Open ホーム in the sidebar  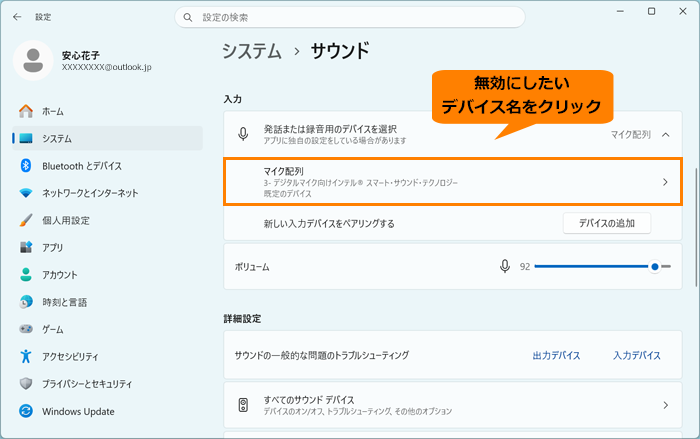pos(108,111)
